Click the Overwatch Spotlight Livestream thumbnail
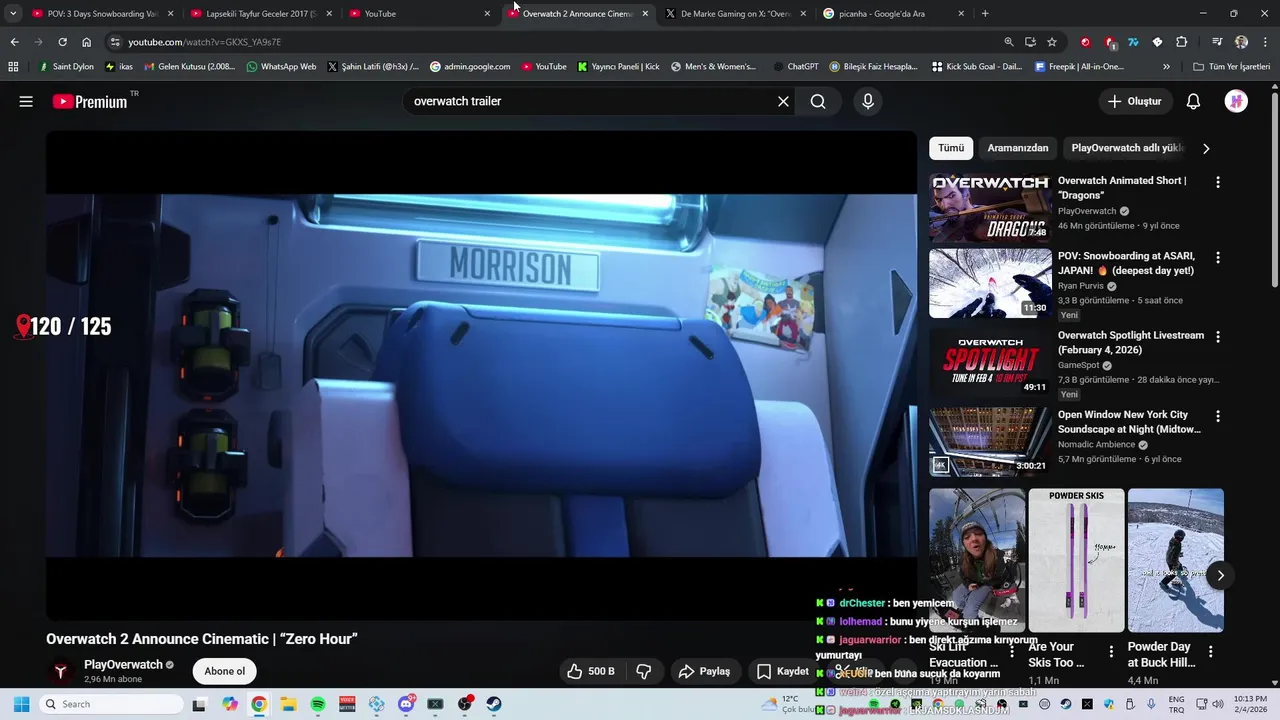Viewport: 1280px width, 720px height. 990,362
